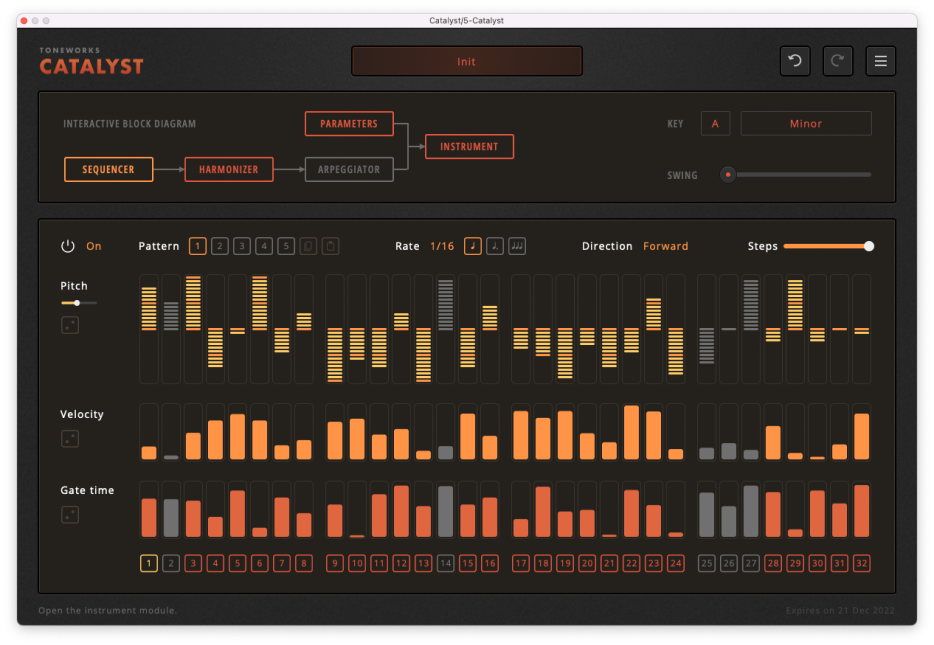Screen dimensions: 934x645
Task: Open the Minor scale selector
Action: click(x=805, y=123)
